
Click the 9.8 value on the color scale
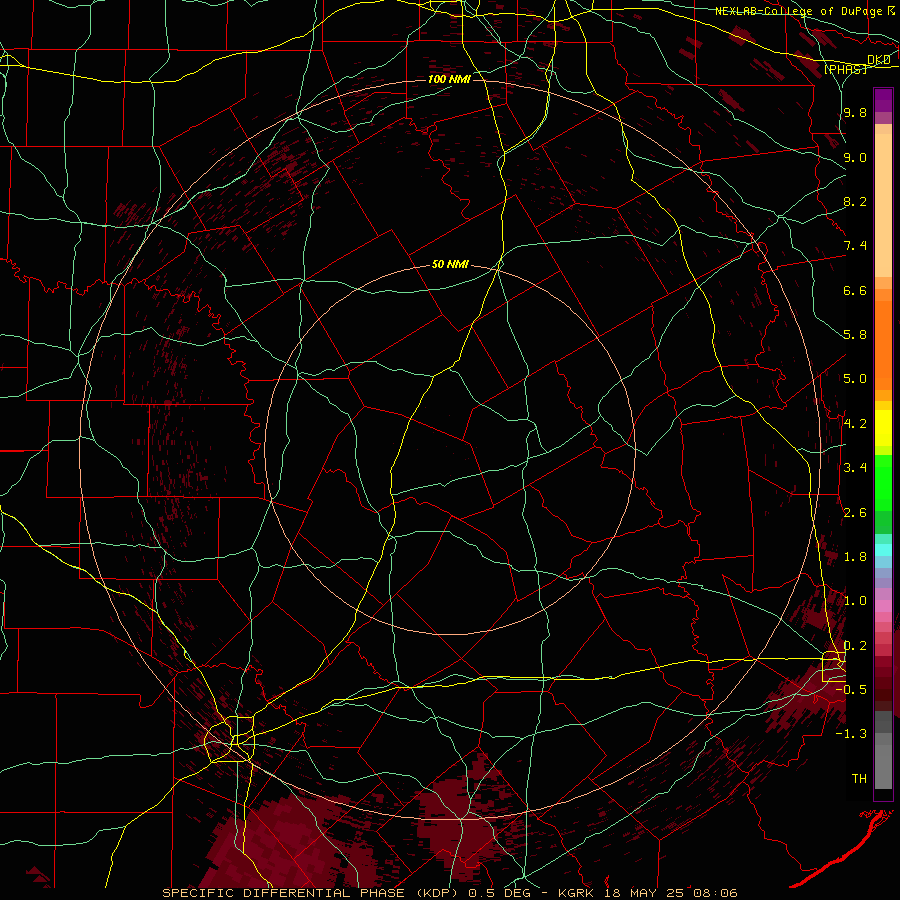pos(855,112)
